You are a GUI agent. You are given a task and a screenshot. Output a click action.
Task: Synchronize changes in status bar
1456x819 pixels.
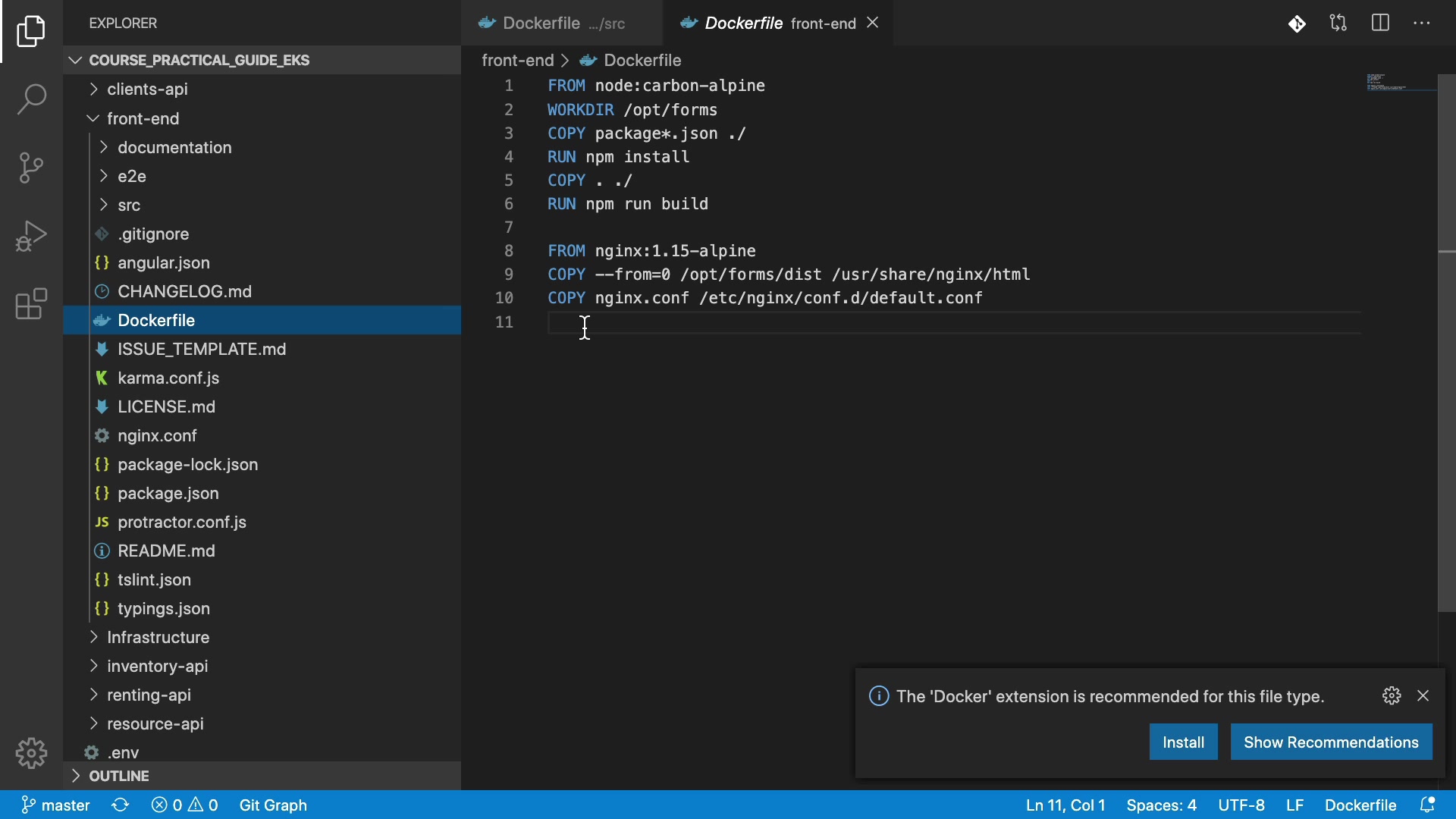pos(121,805)
